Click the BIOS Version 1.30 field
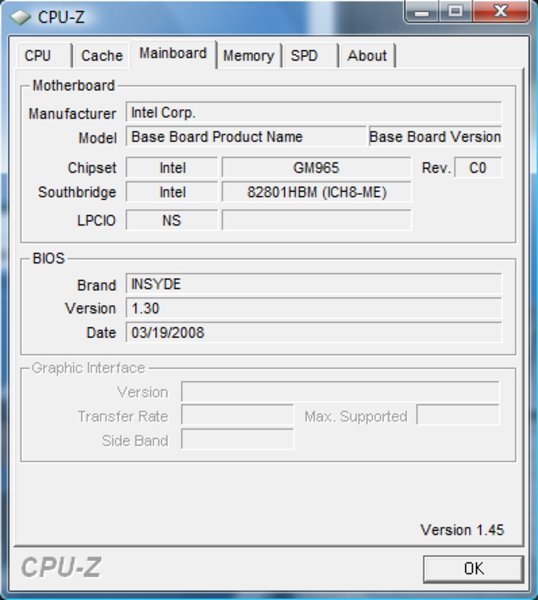The image size is (538, 600). [x=314, y=308]
